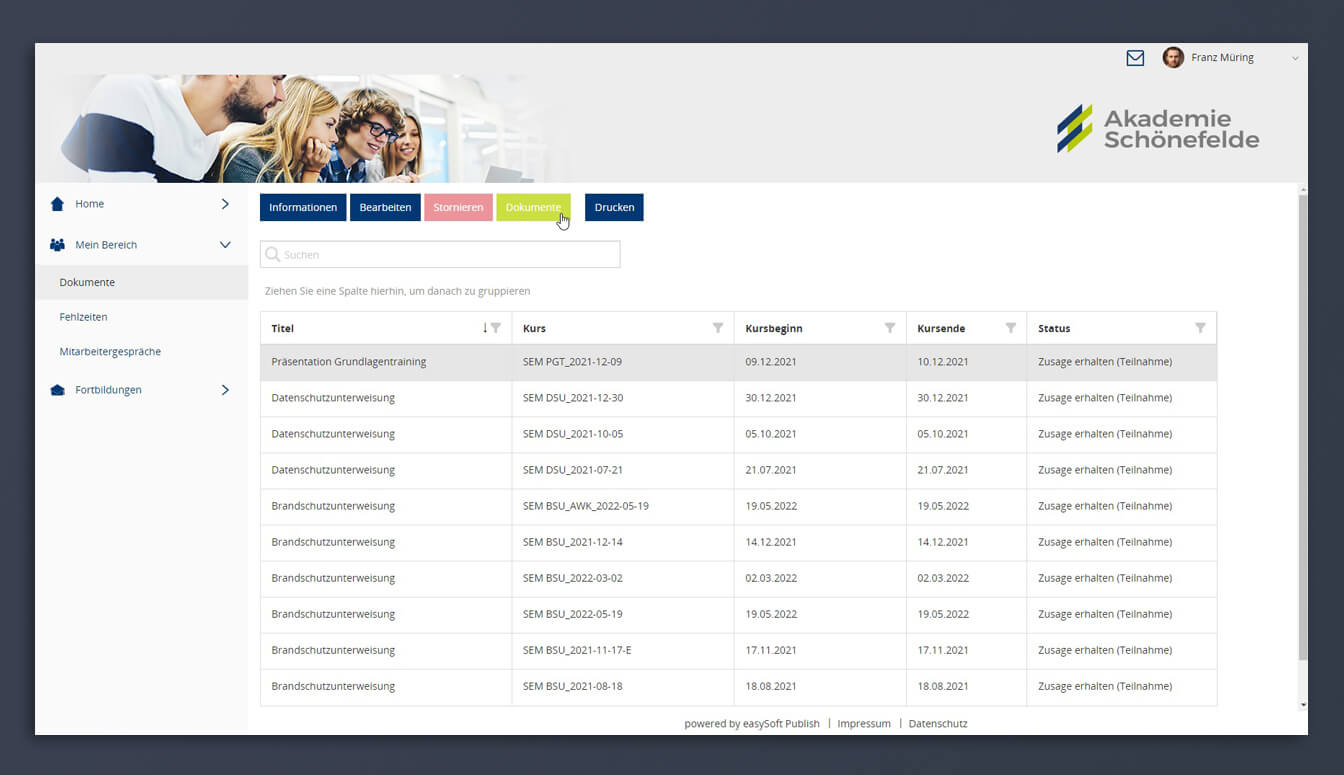Click the Drucken button

pyautogui.click(x=614, y=207)
